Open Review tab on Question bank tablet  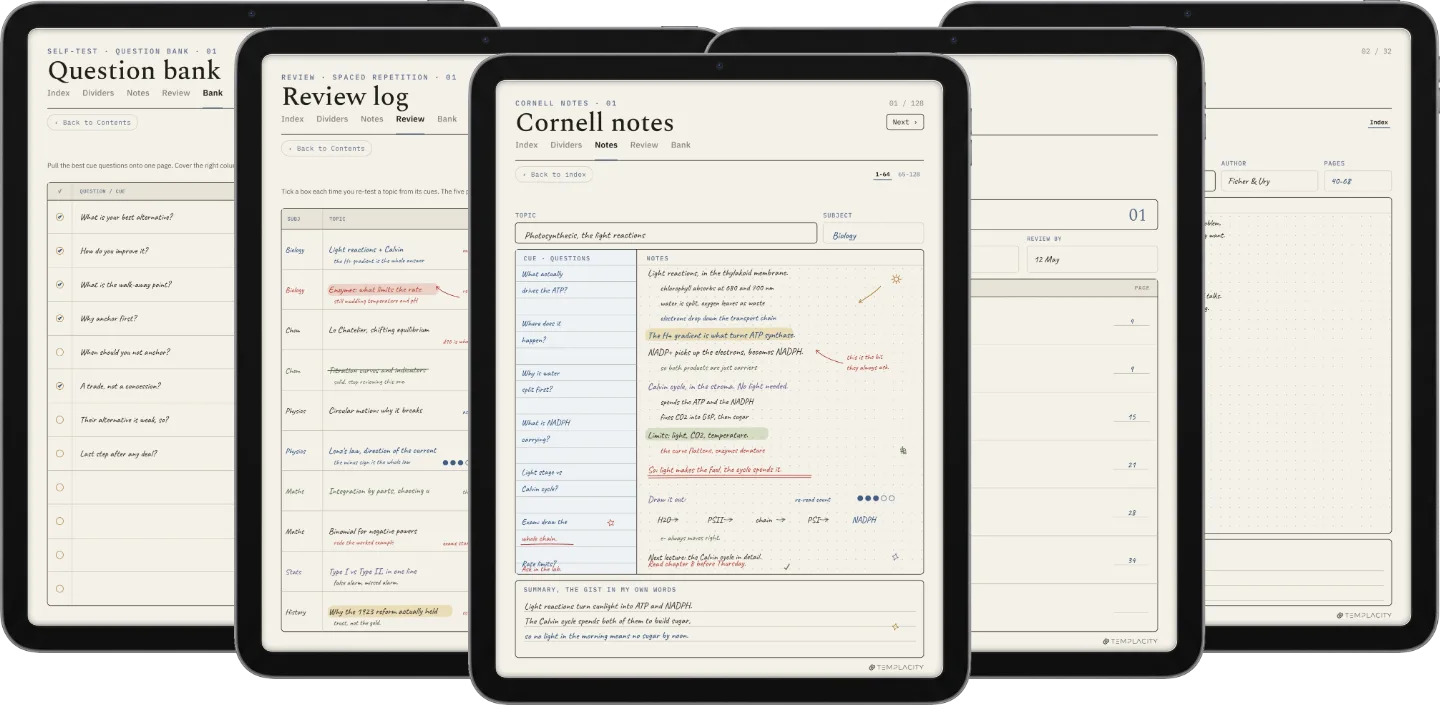[x=176, y=93]
